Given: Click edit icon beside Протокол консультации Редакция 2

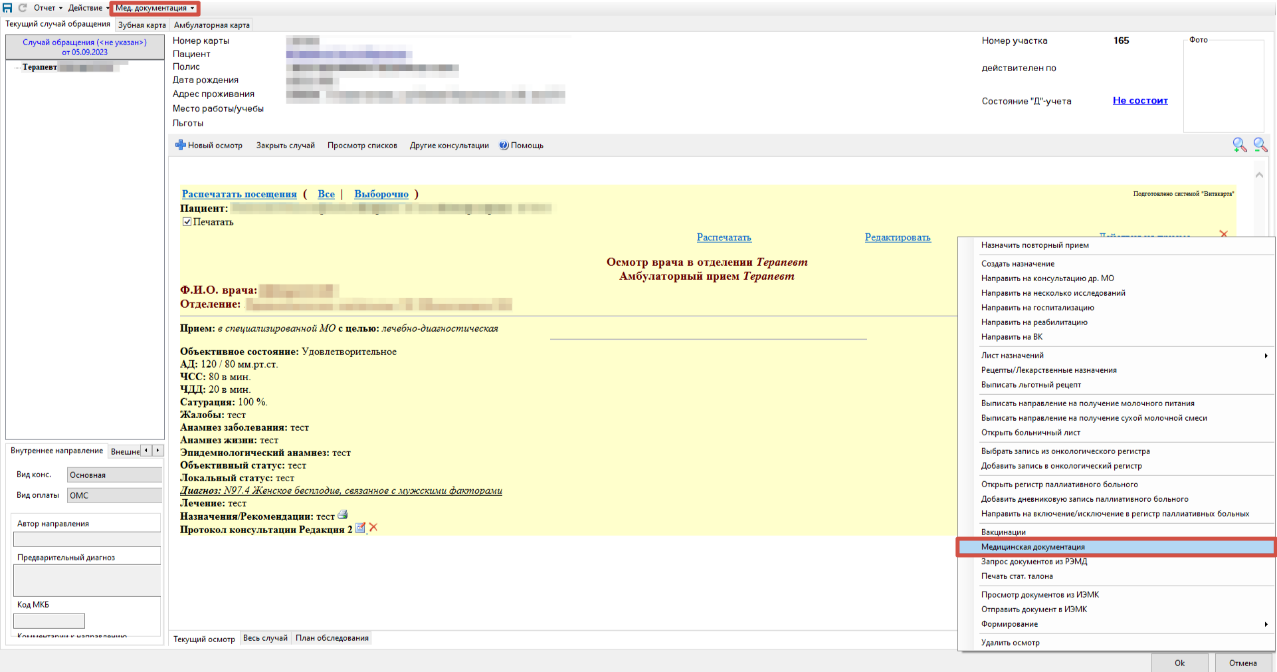Looking at the screenshot, I should point(360,527).
